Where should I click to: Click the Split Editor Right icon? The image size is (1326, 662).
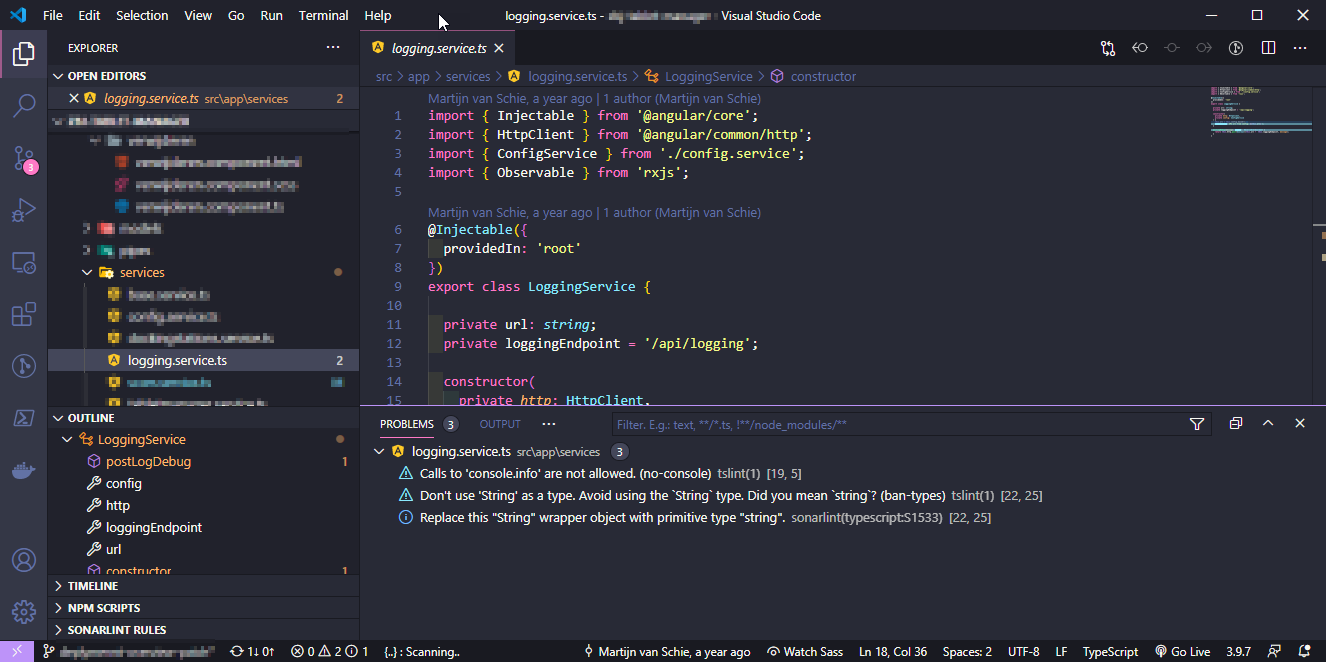1268,47
